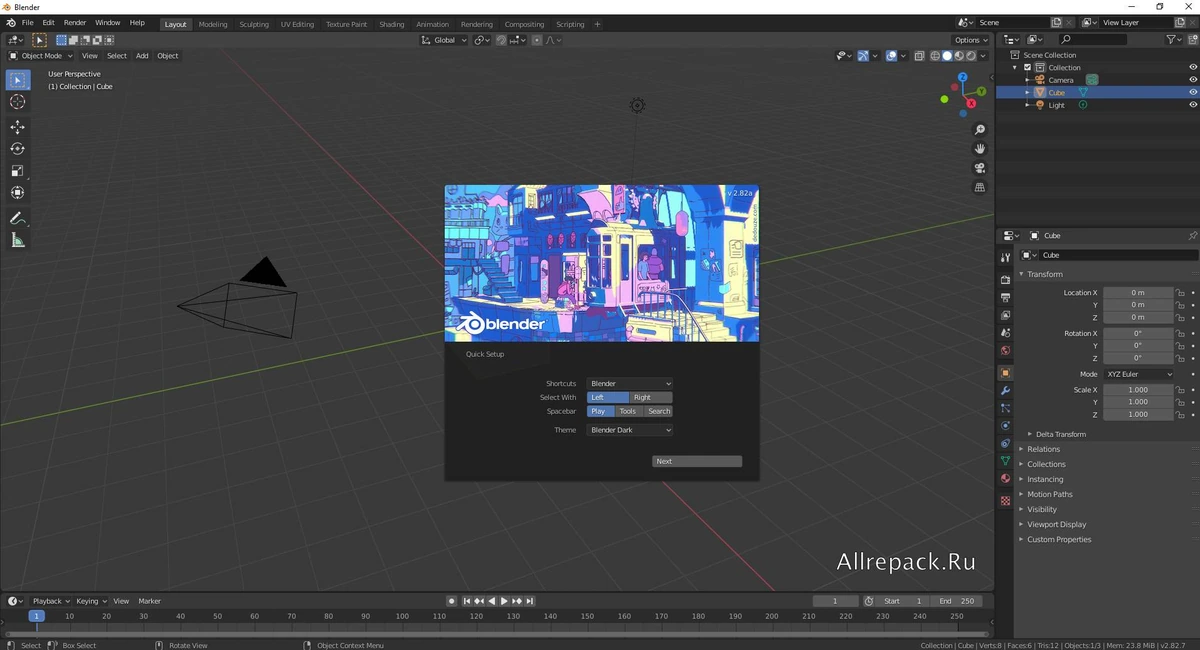The width and height of the screenshot is (1200, 650).
Task: Open the Object Data mesh tab
Action: click(1005, 461)
